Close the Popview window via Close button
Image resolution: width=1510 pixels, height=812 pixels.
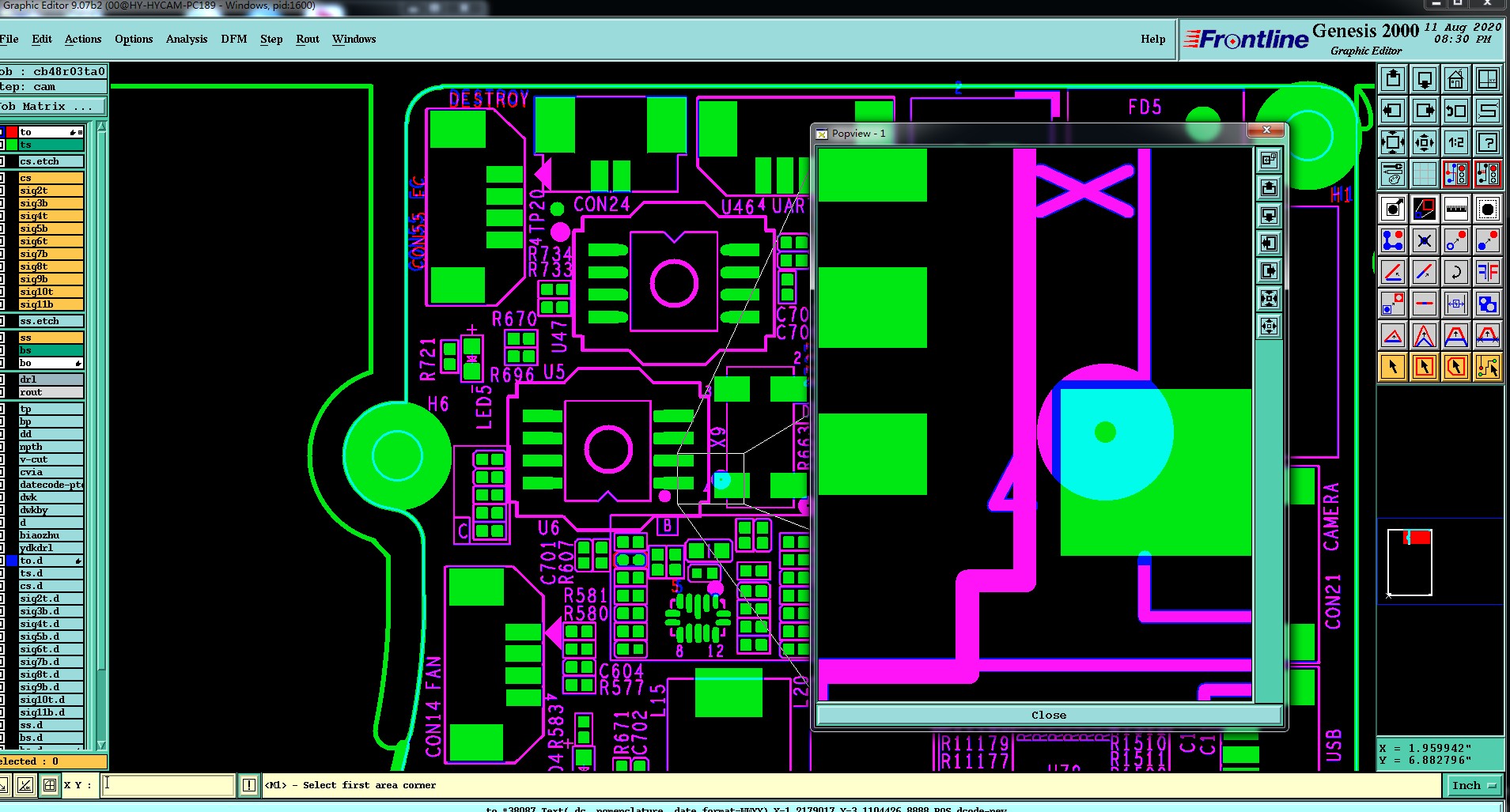pos(1048,715)
